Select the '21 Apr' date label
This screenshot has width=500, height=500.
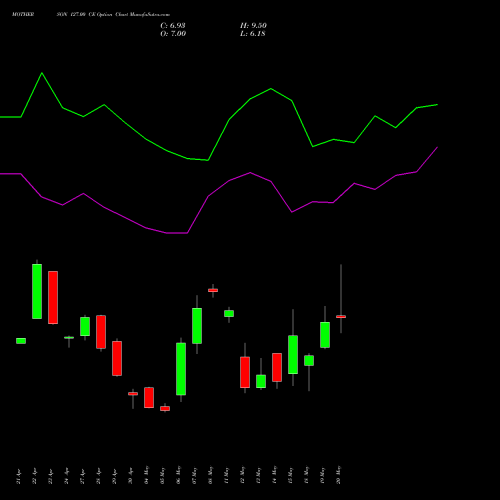click(x=19, y=477)
